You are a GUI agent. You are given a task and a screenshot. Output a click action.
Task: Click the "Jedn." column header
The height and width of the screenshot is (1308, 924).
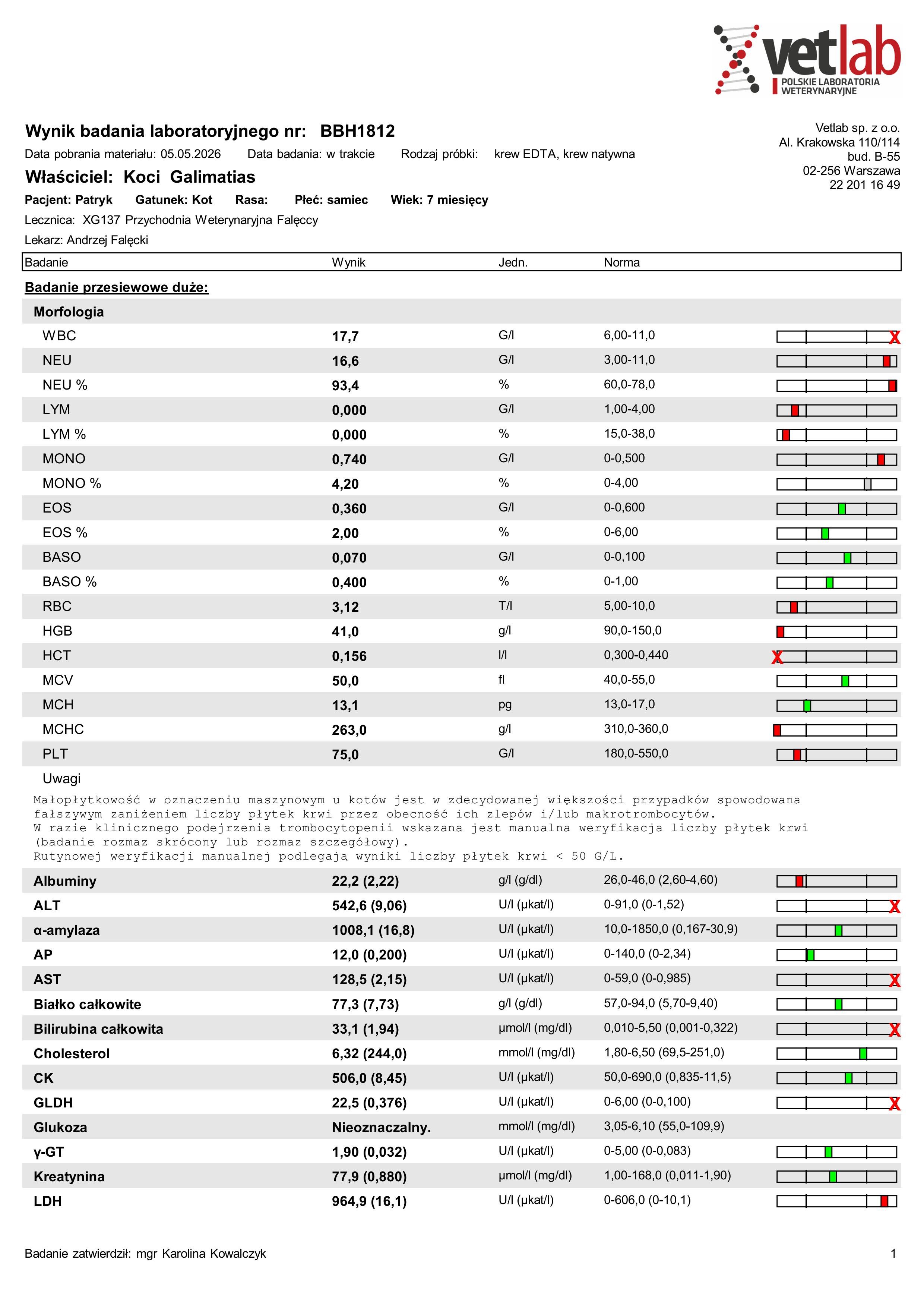click(513, 262)
